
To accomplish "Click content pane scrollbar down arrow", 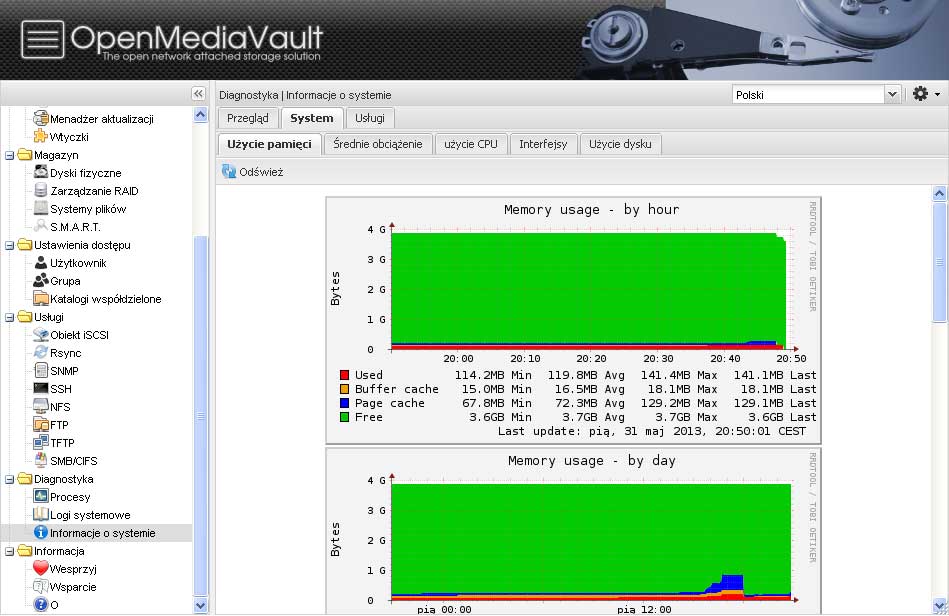I will click(x=939, y=605).
